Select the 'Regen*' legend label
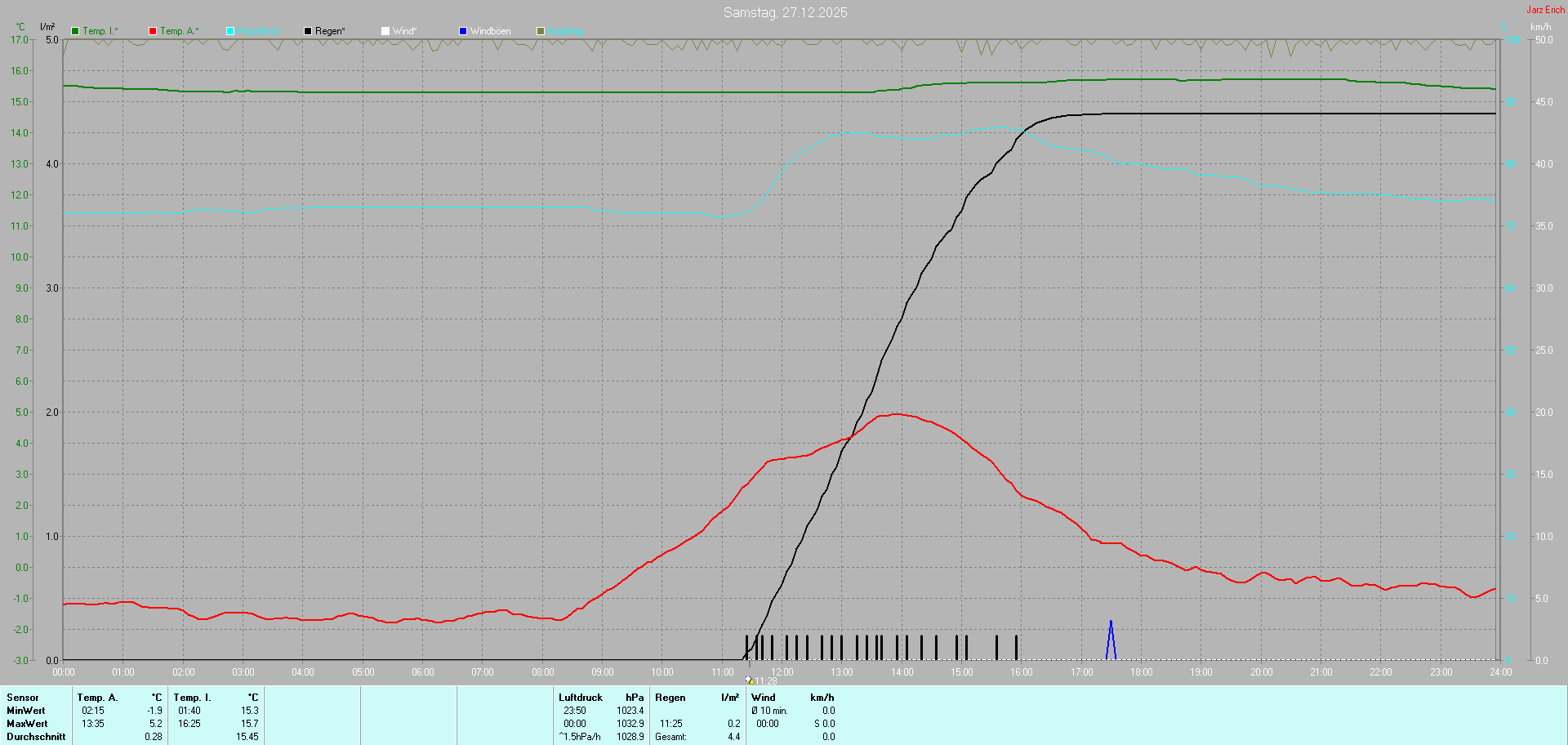Viewport: 1568px width, 745px height. (x=330, y=31)
